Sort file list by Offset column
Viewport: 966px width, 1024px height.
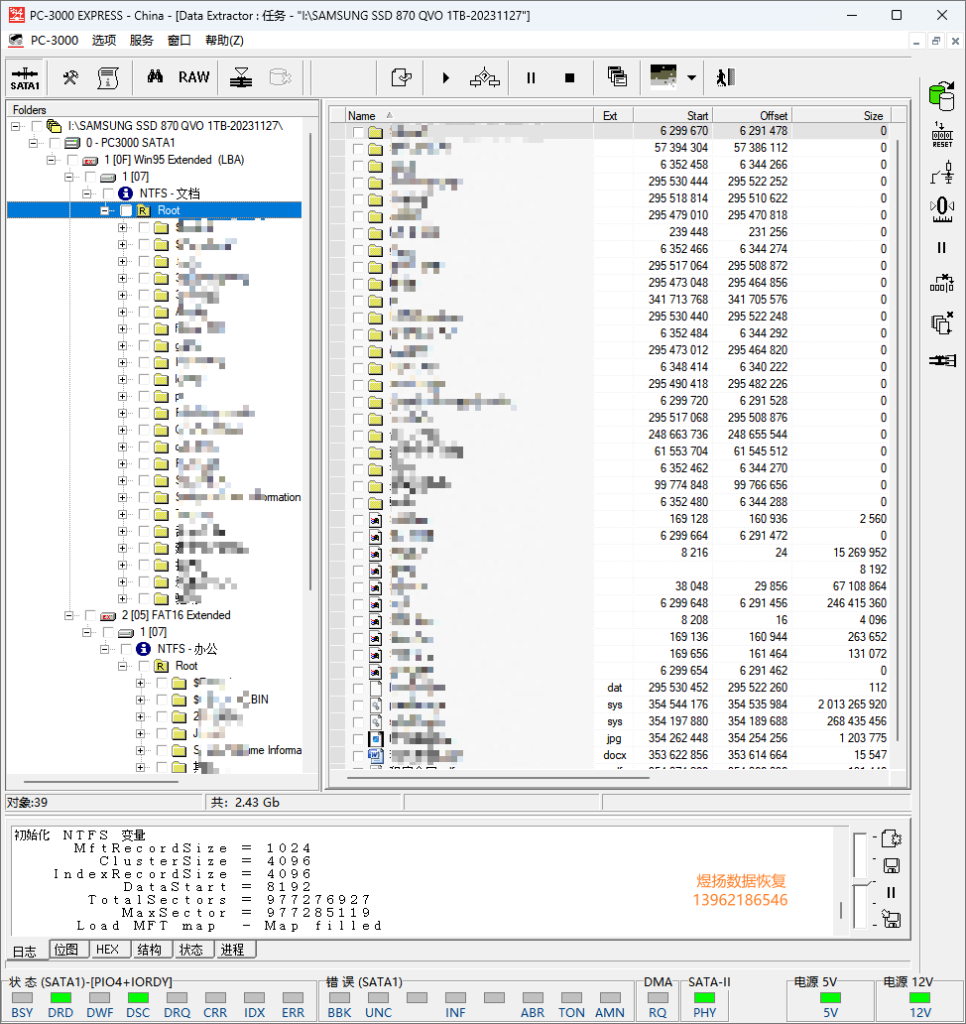click(752, 116)
